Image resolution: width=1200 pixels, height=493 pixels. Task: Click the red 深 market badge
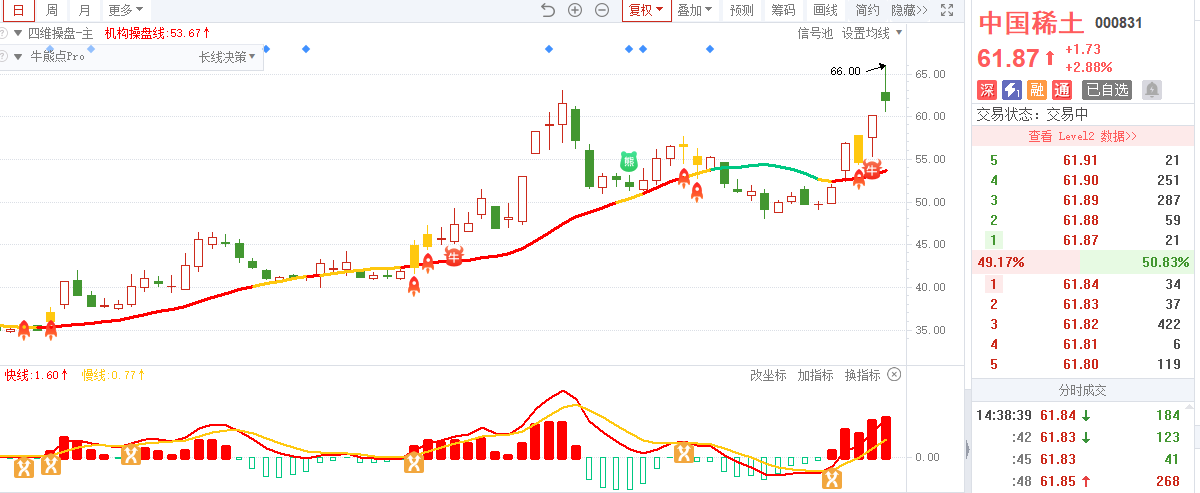[x=986, y=90]
